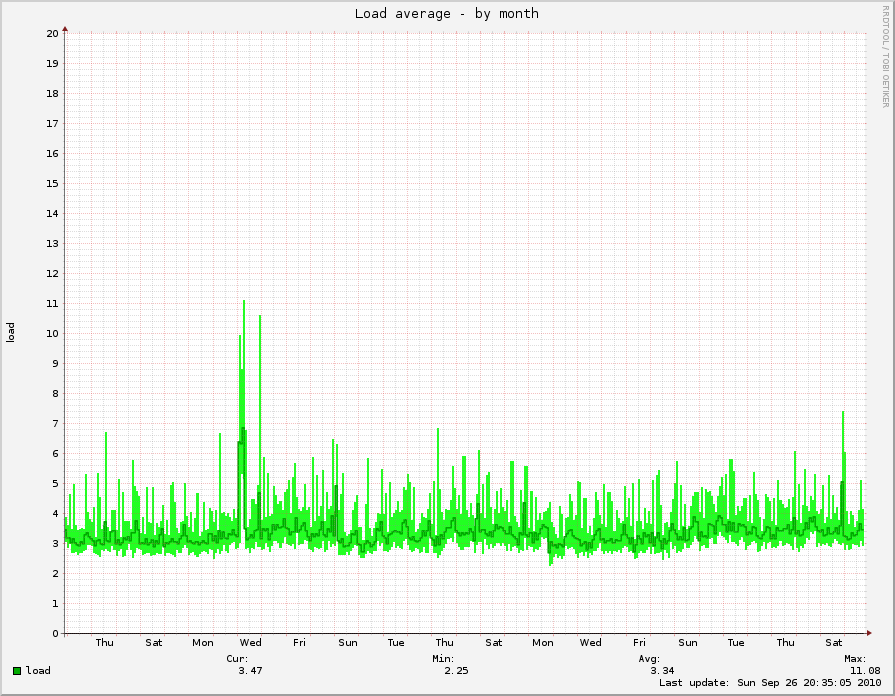895x696 pixels.
Task: Select the current value 3.47
Action: pos(251,670)
